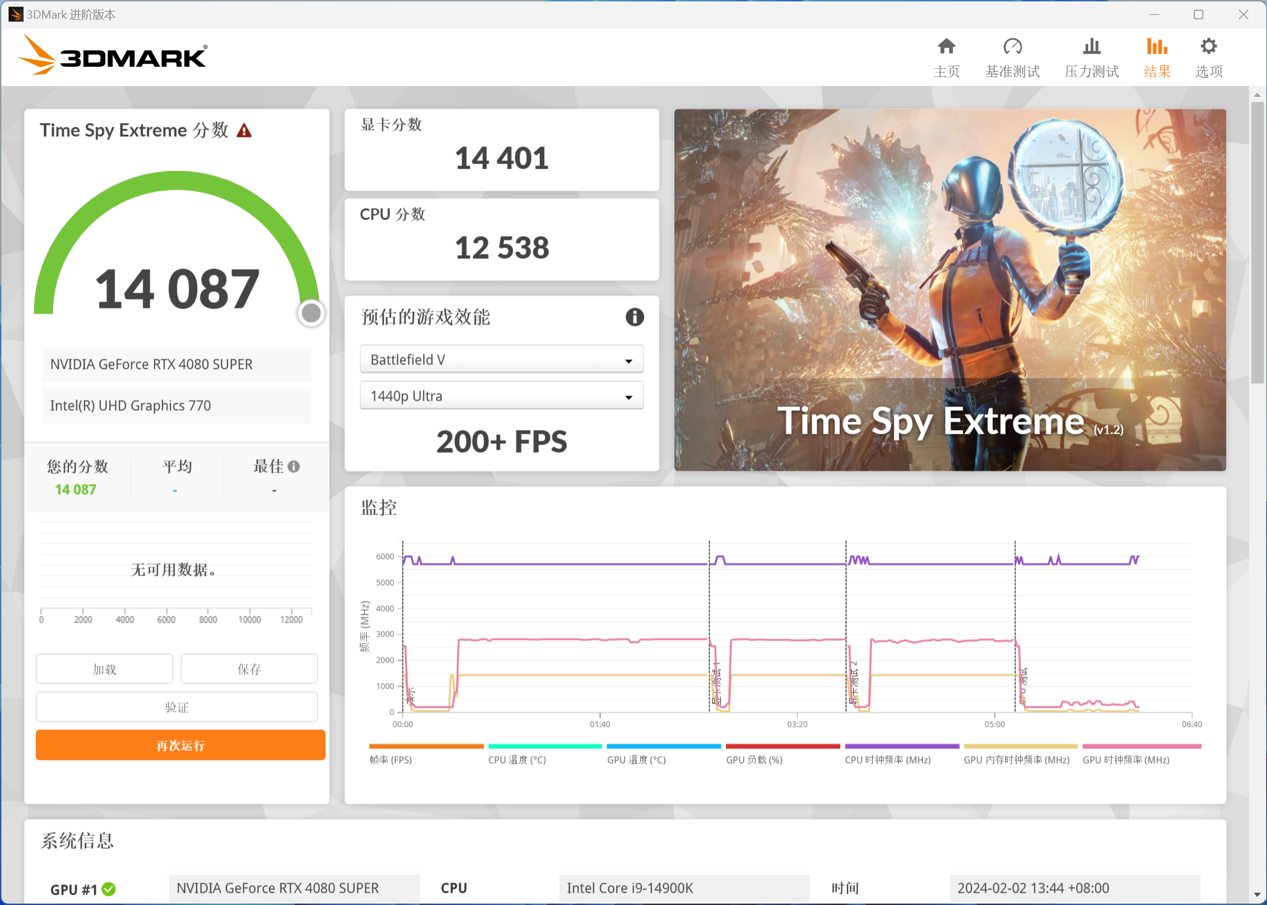Click the 3DMark logo
The height and width of the screenshot is (905, 1267).
[112, 56]
